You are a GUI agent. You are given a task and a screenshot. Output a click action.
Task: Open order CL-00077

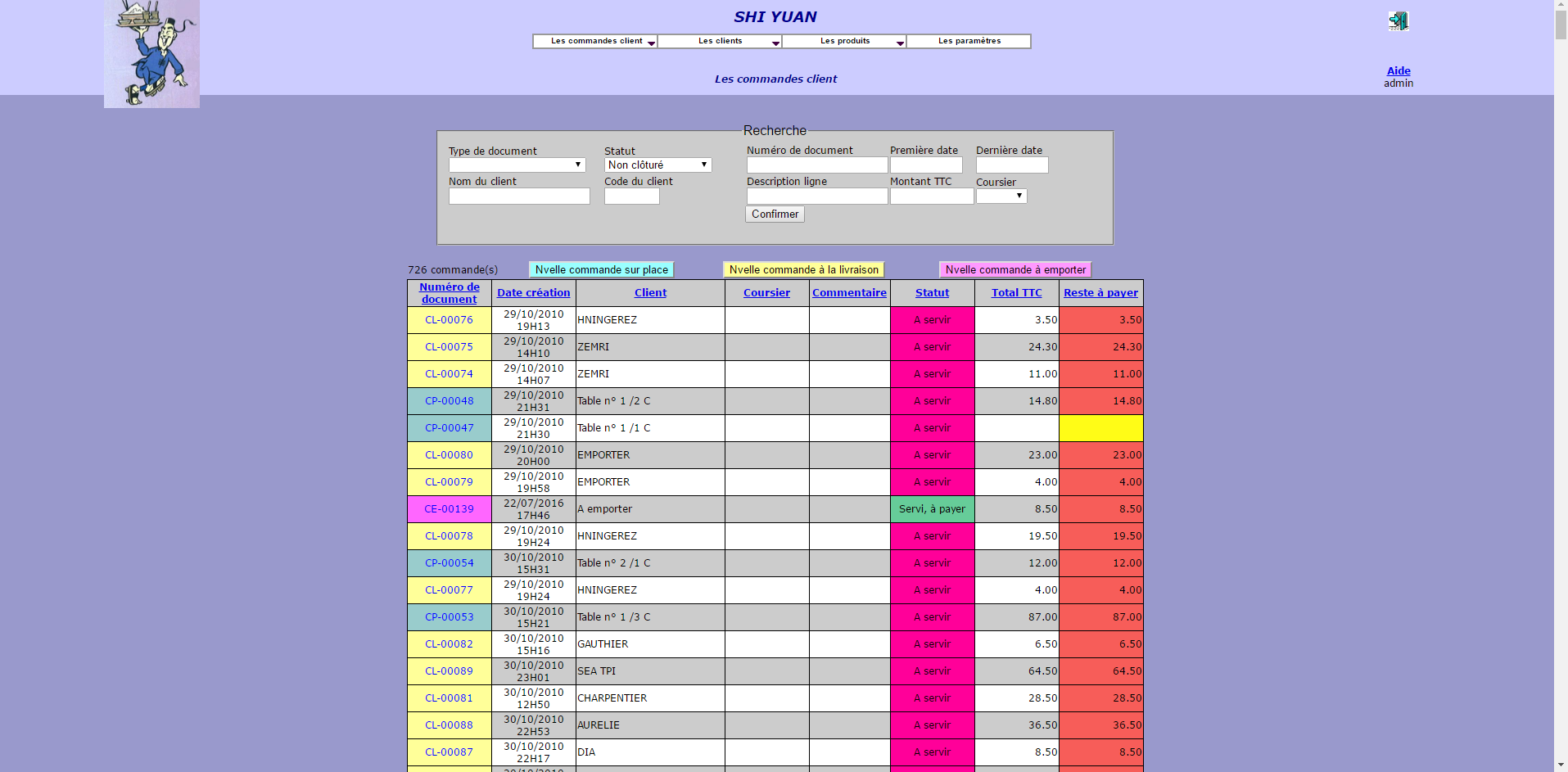click(449, 590)
